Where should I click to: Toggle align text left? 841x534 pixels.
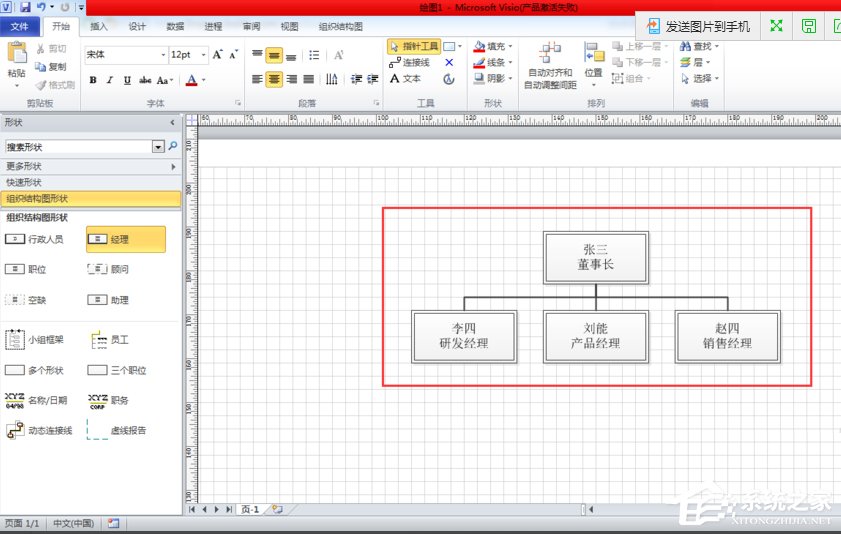click(x=257, y=79)
